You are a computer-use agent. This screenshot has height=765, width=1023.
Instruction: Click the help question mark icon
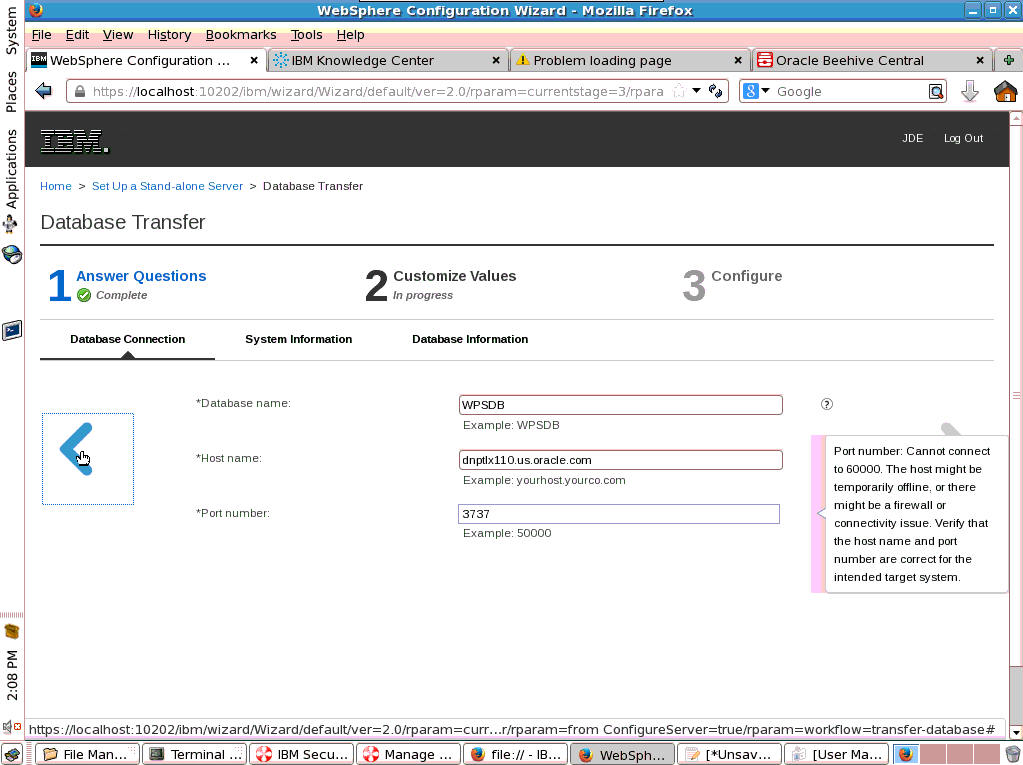[826, 404]
